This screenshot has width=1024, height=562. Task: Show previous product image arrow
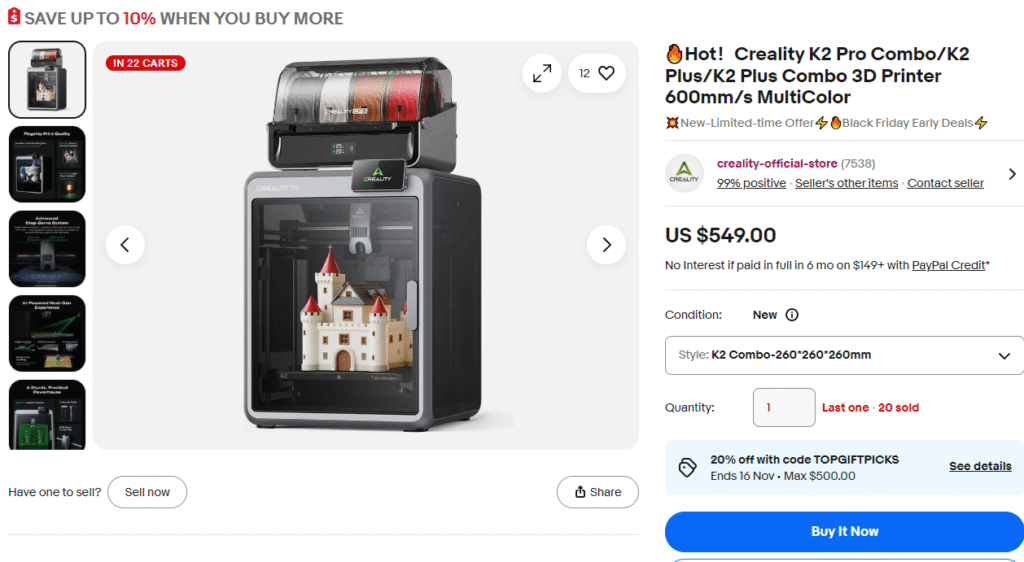click(125, 244)
